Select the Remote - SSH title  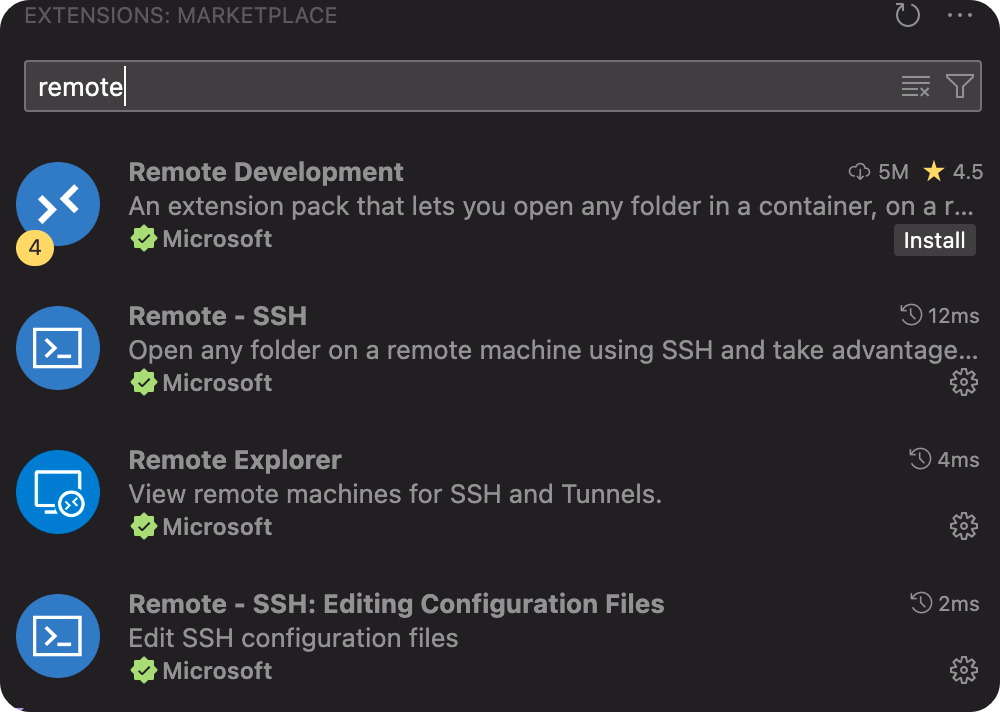click(217, 316)
